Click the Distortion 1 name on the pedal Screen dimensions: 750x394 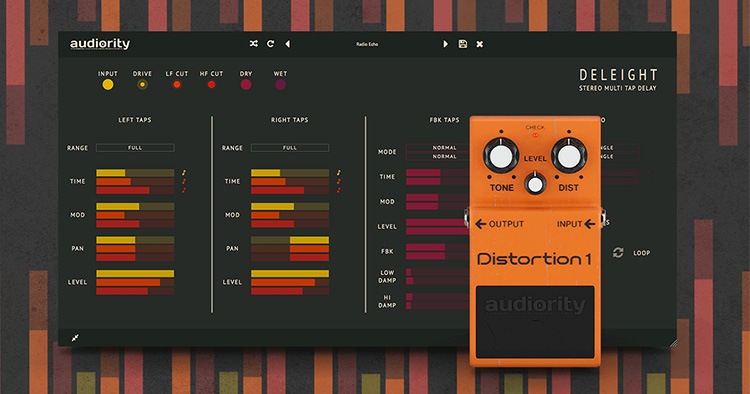[x=534, y=259]
